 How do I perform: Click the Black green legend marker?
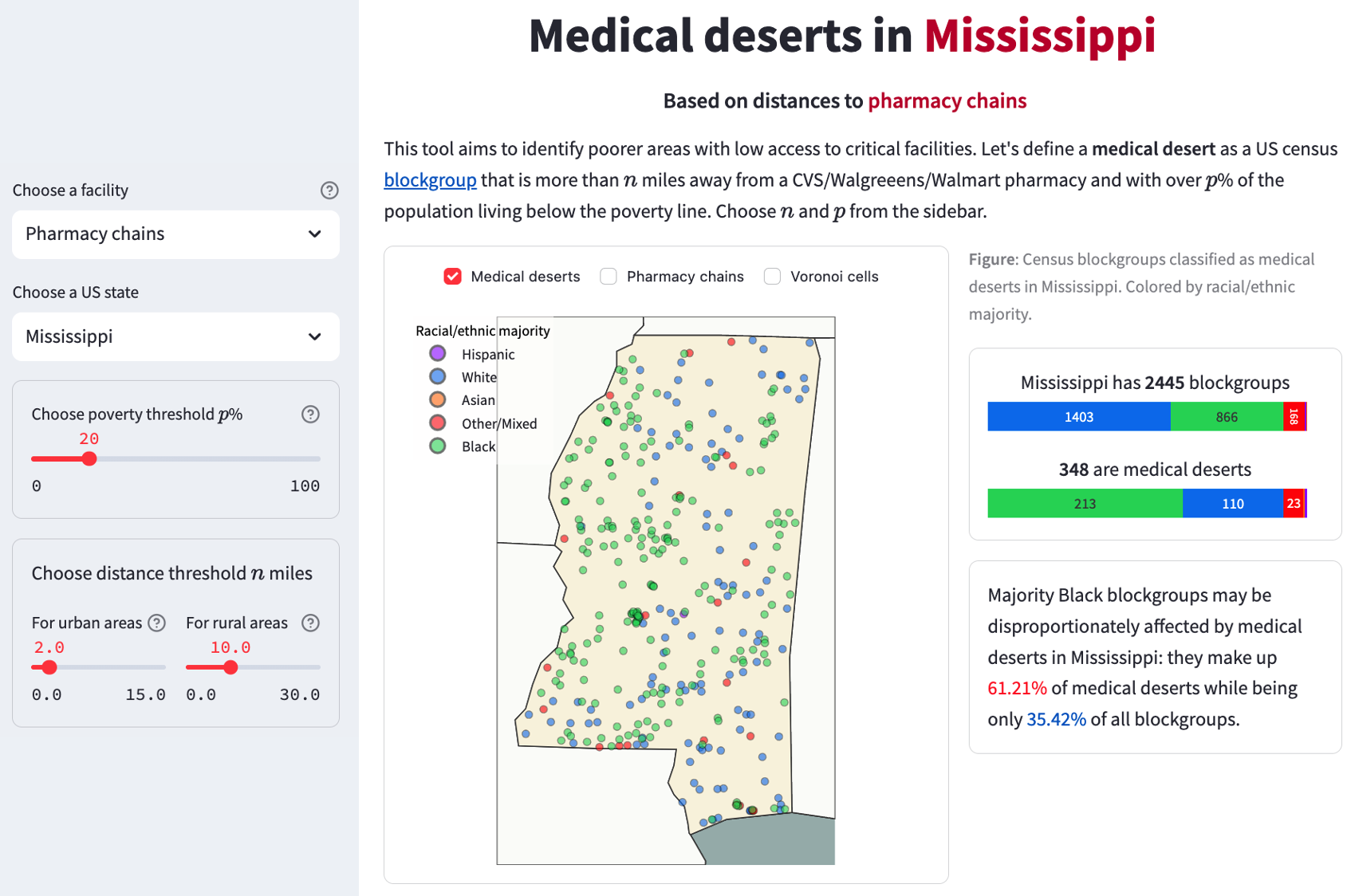pyautogui.click(x=438, y=446)
